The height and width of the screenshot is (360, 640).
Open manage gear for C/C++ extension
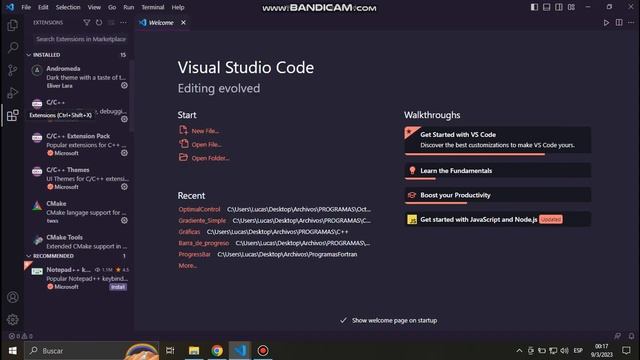tap(124, 119)
